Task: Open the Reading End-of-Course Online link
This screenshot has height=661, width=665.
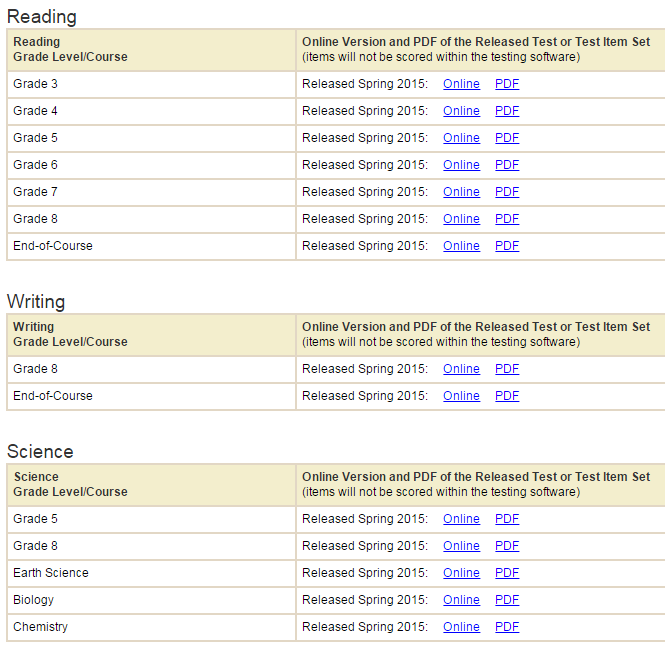Action: pyautogui.click(x=461, y=246)
